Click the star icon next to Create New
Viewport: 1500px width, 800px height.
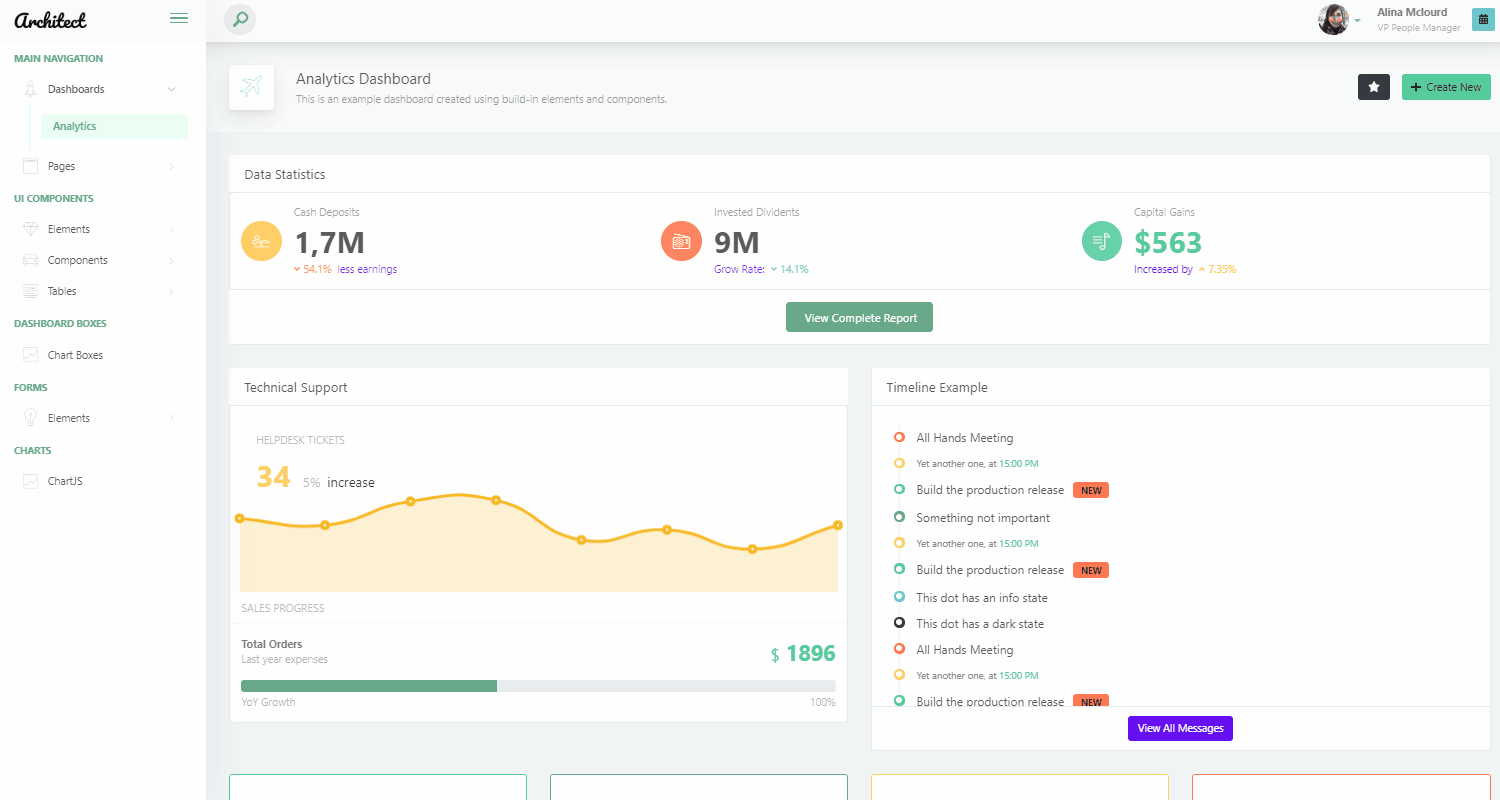pos(1373,87)
